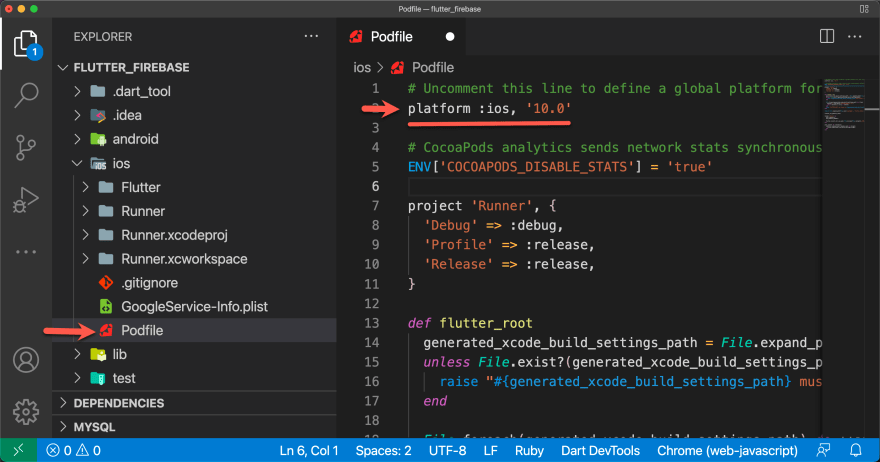The height and width of the screenshot is (462, 880).
Task: Show additional activity bar views ellipsis
Action: coord(26,252)
